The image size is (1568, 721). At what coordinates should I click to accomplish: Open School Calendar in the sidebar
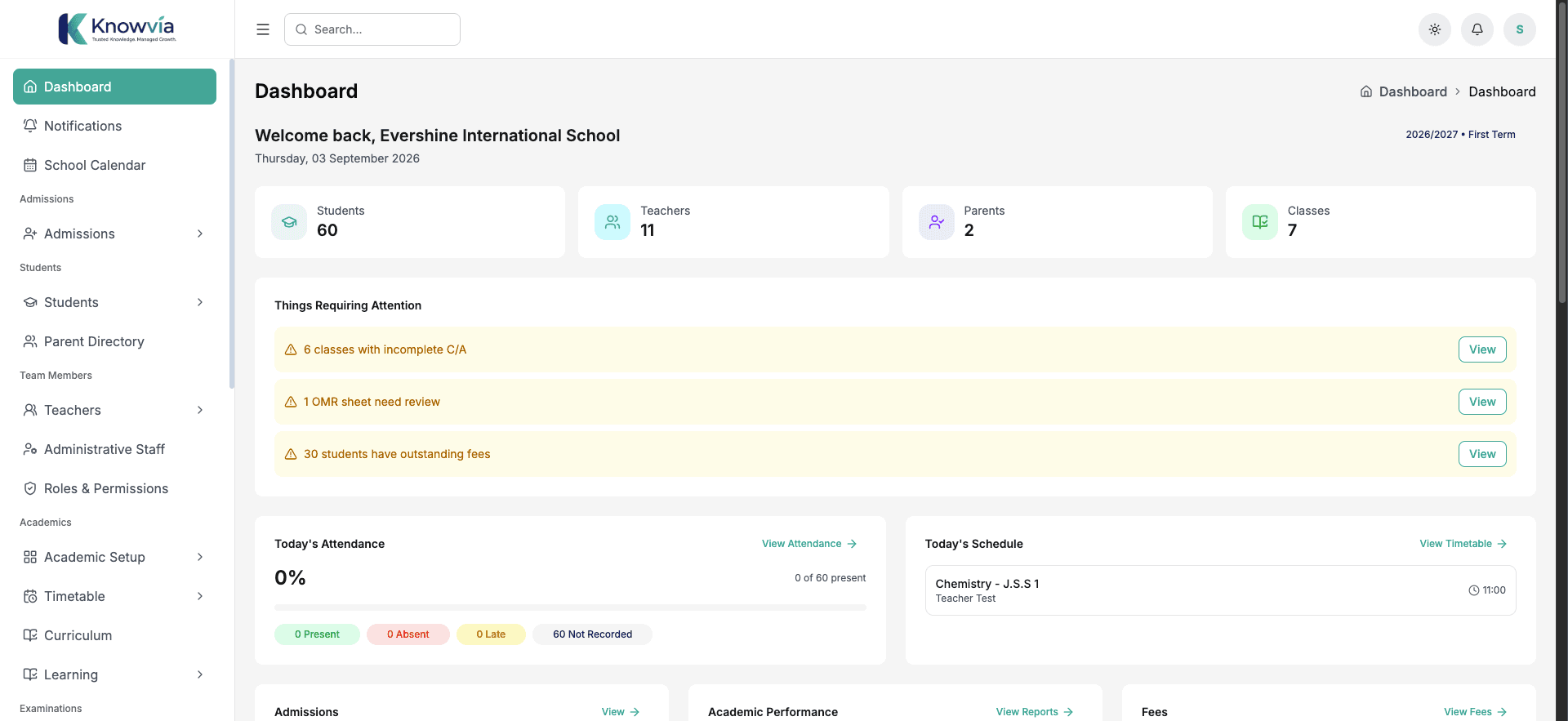tap(114, 165)
